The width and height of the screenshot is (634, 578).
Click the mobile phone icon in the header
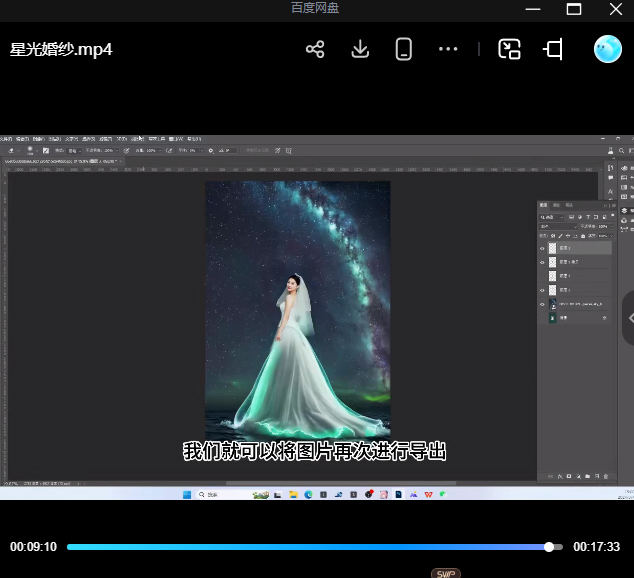404,49
